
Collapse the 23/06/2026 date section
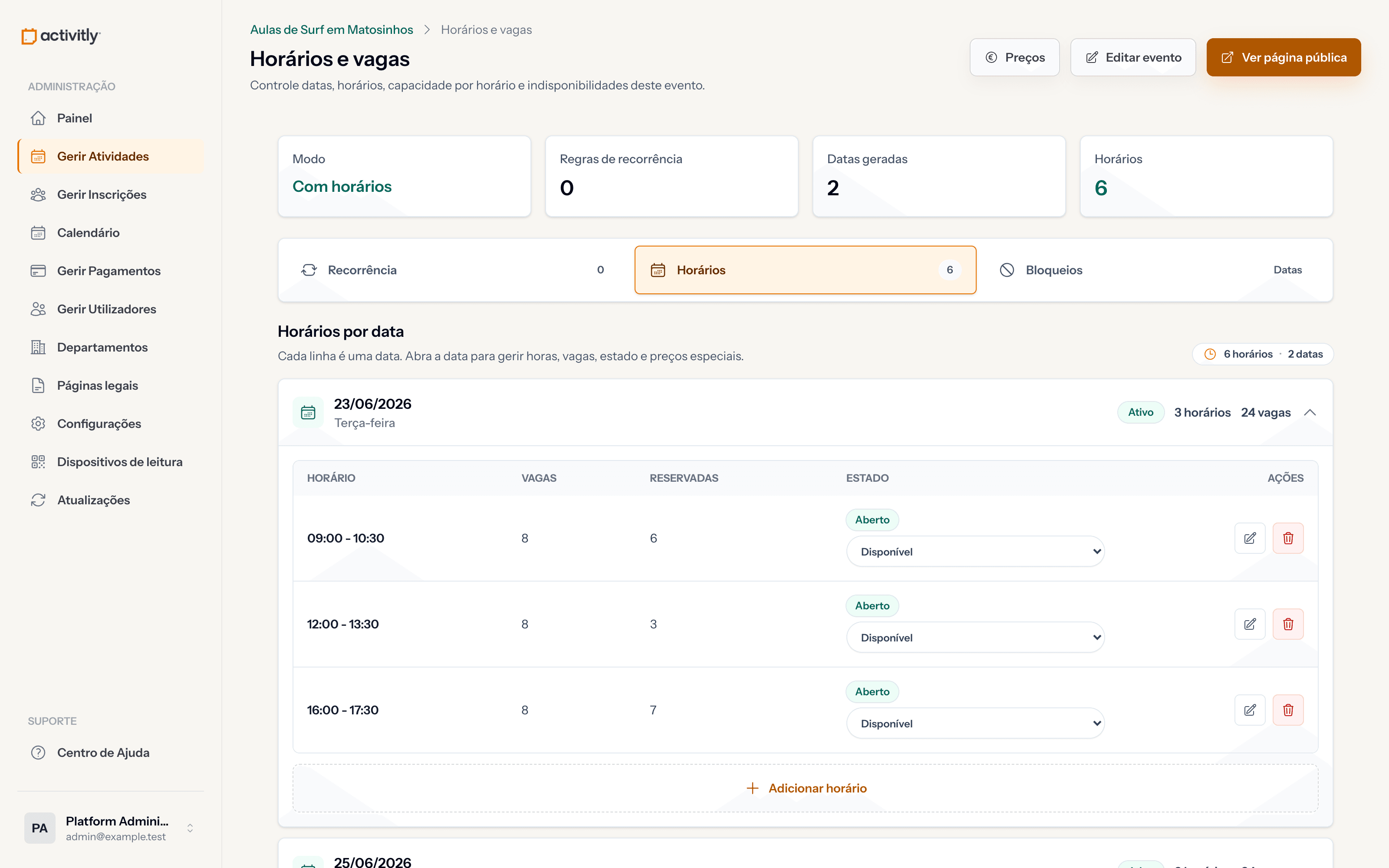(x=1310, y=413)
